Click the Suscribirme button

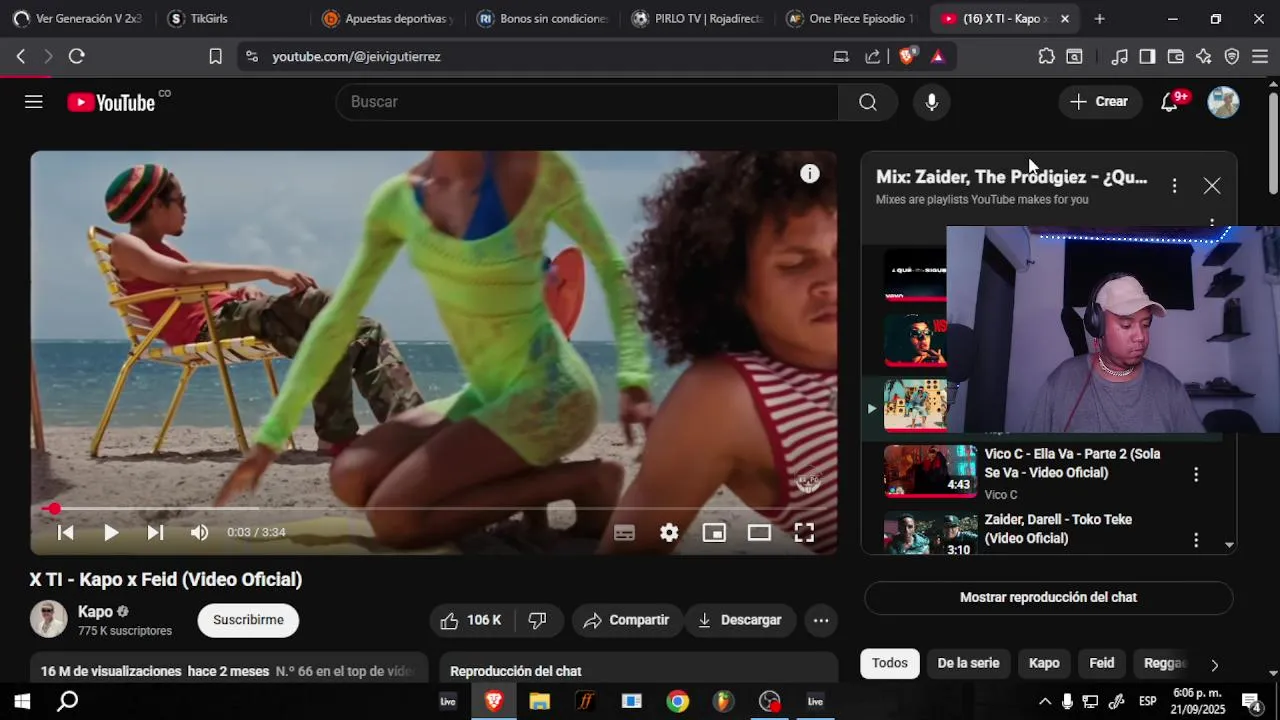(x=248, y=620)
